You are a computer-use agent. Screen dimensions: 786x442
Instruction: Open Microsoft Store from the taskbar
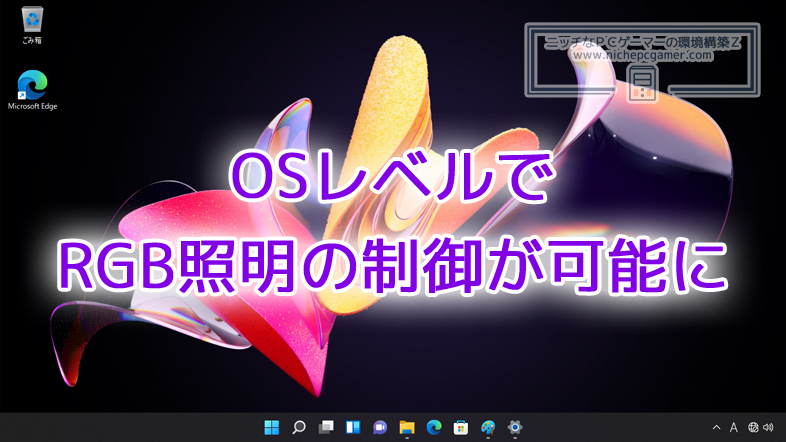[x=461, y=427]
